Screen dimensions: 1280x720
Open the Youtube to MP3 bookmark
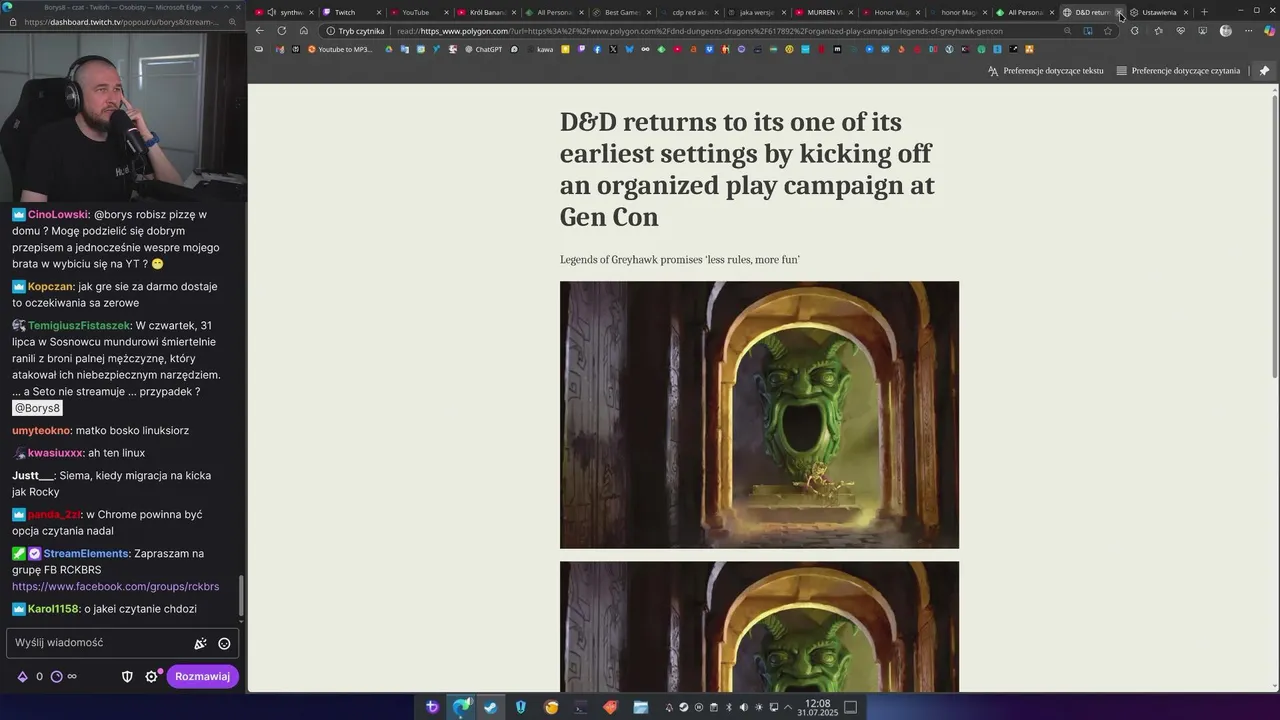(340, 49)
